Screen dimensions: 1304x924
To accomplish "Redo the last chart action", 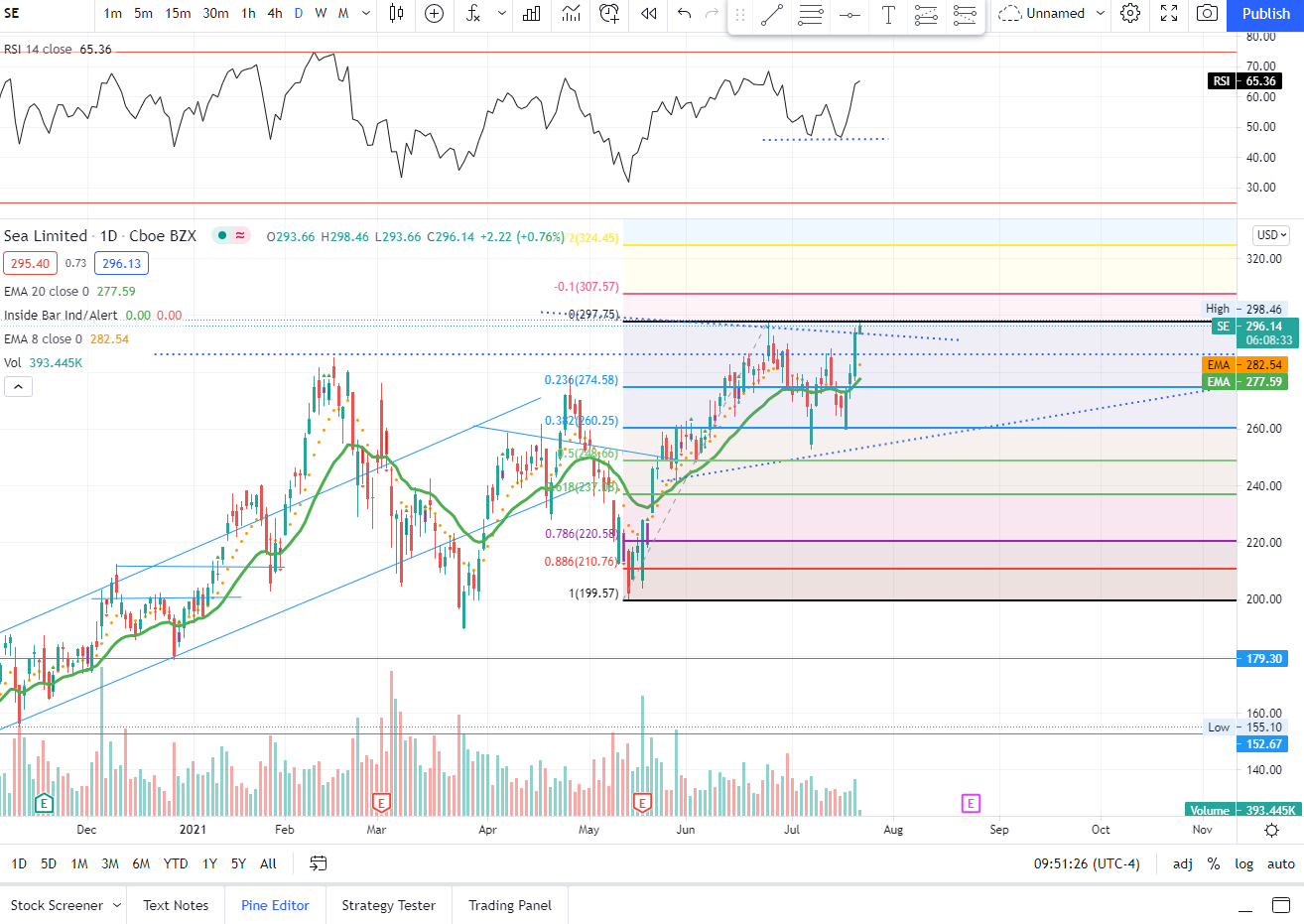I will pos(712,13).
